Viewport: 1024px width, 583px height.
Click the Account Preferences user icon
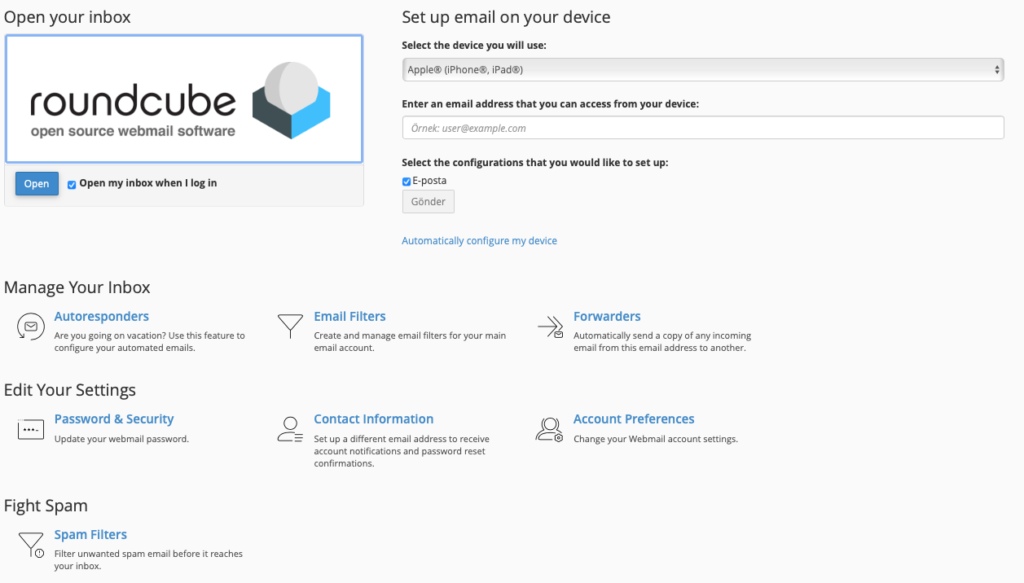point(549,430)
